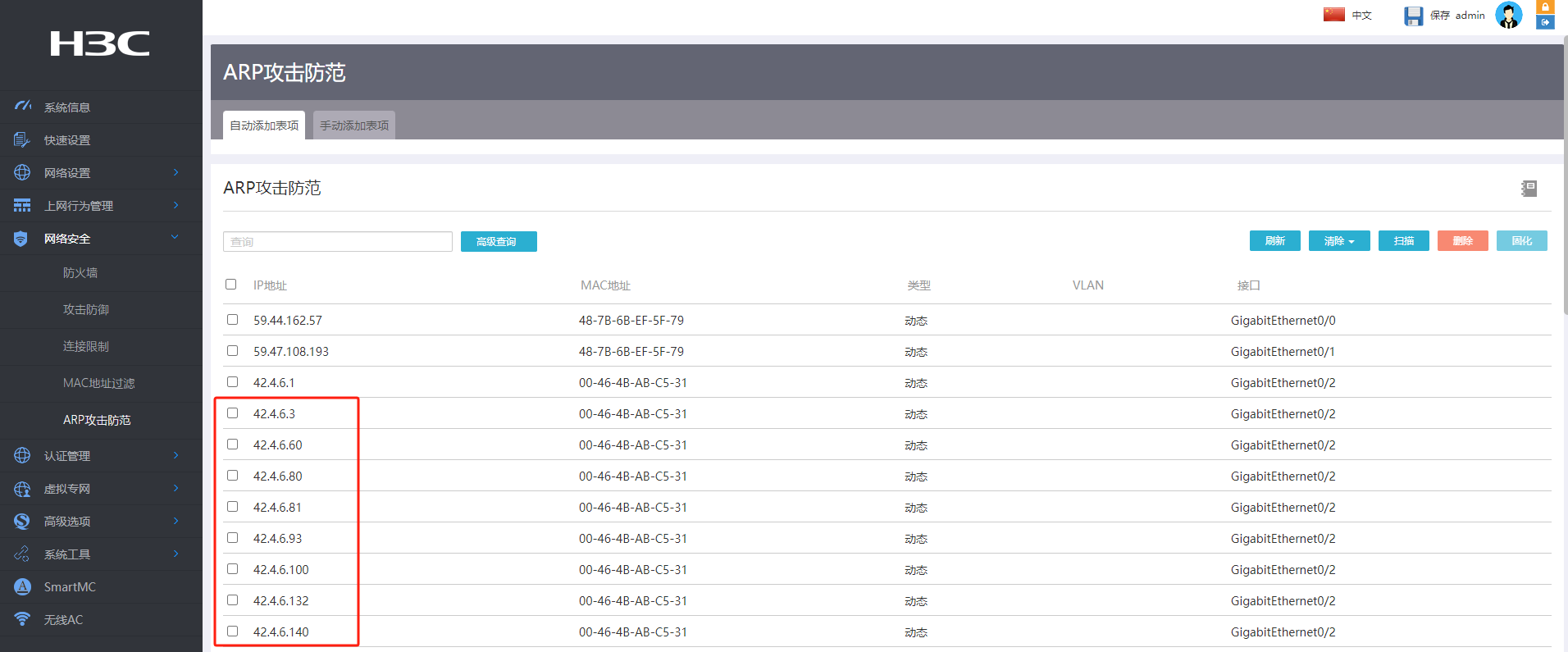Click the MAC地址 column header
Screen dimensions: 1568x652
point(605,285)
